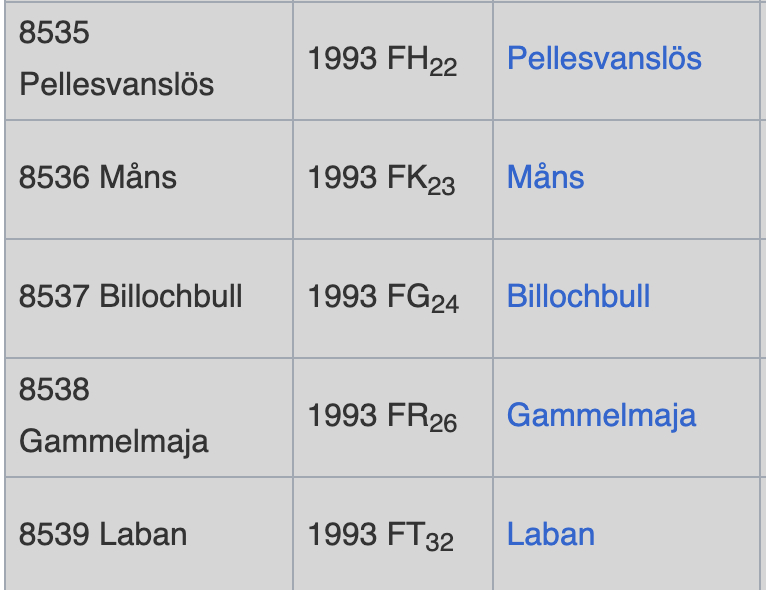Screen dimensions: 766x590
Task: Click the 1993 FT designation text
Action: pyautogui.click(x=366, y=535)
